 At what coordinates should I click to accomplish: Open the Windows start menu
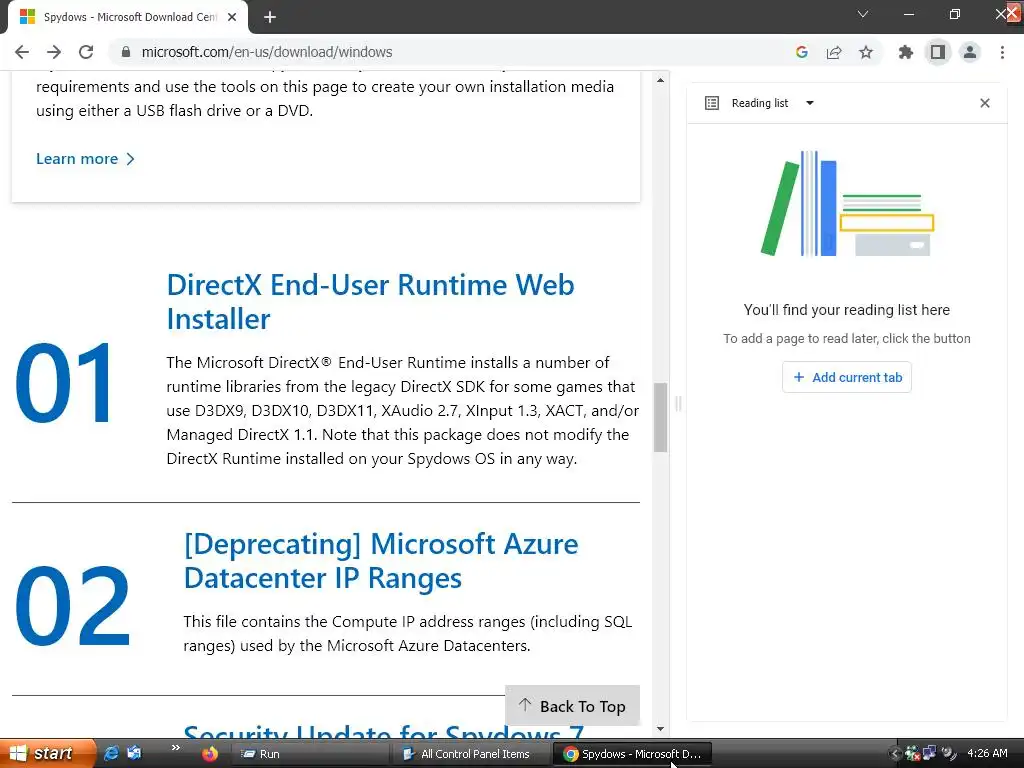pos(46,754)
